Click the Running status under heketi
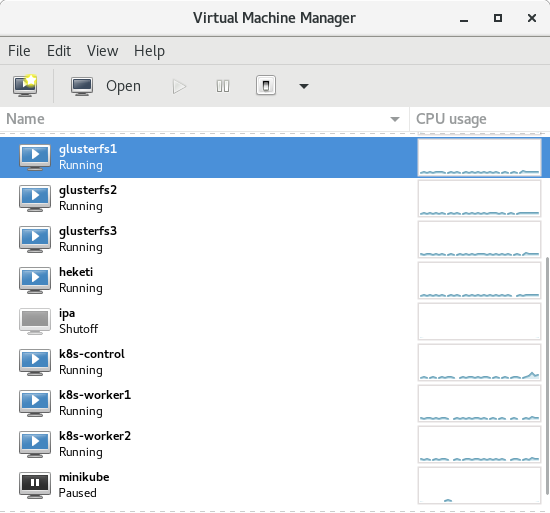 click(x=81, y=288)
